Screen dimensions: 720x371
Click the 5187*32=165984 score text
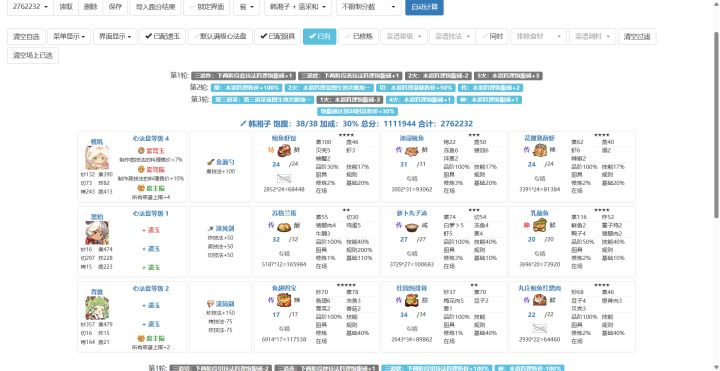pyautogui.click(x=284, y=265)
